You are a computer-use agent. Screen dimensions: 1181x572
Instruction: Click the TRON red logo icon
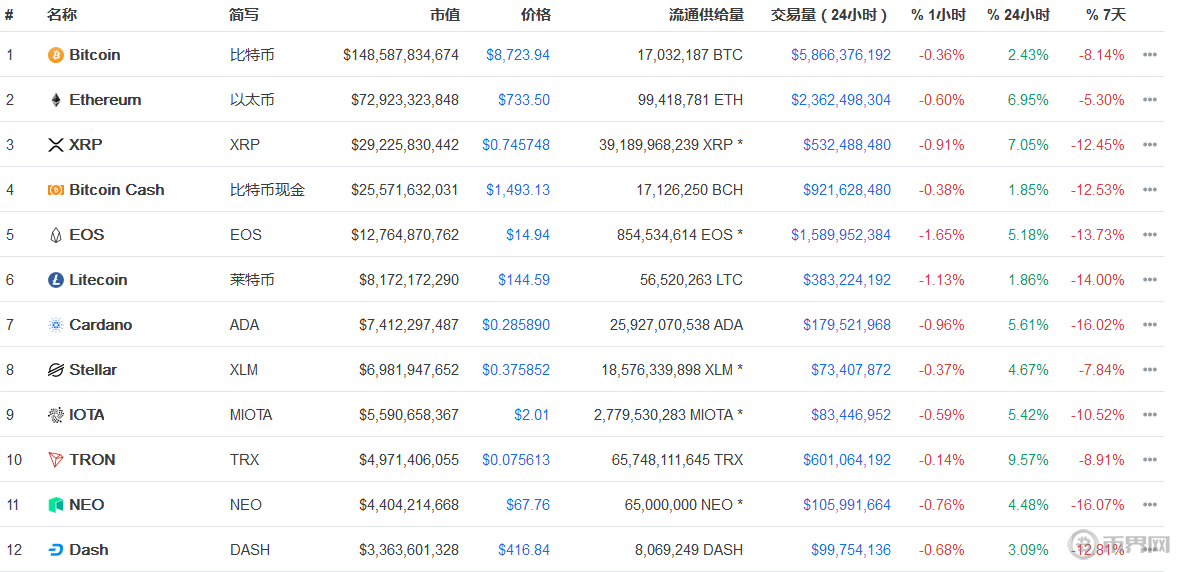tap(56, 460)
